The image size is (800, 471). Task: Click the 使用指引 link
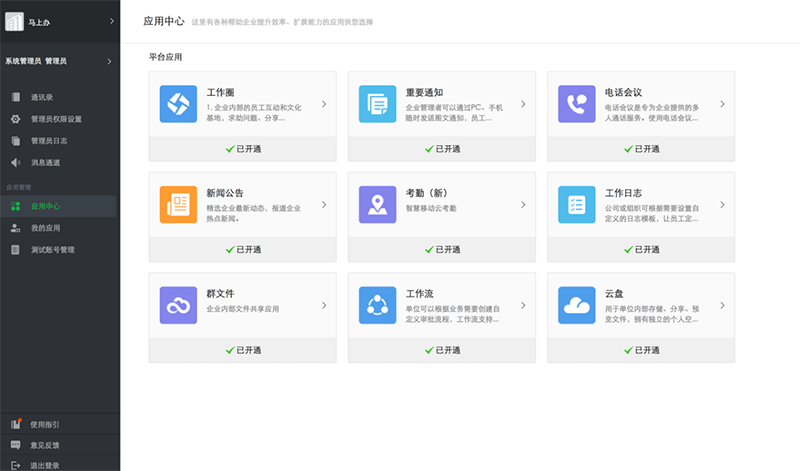tap(44, 425)
